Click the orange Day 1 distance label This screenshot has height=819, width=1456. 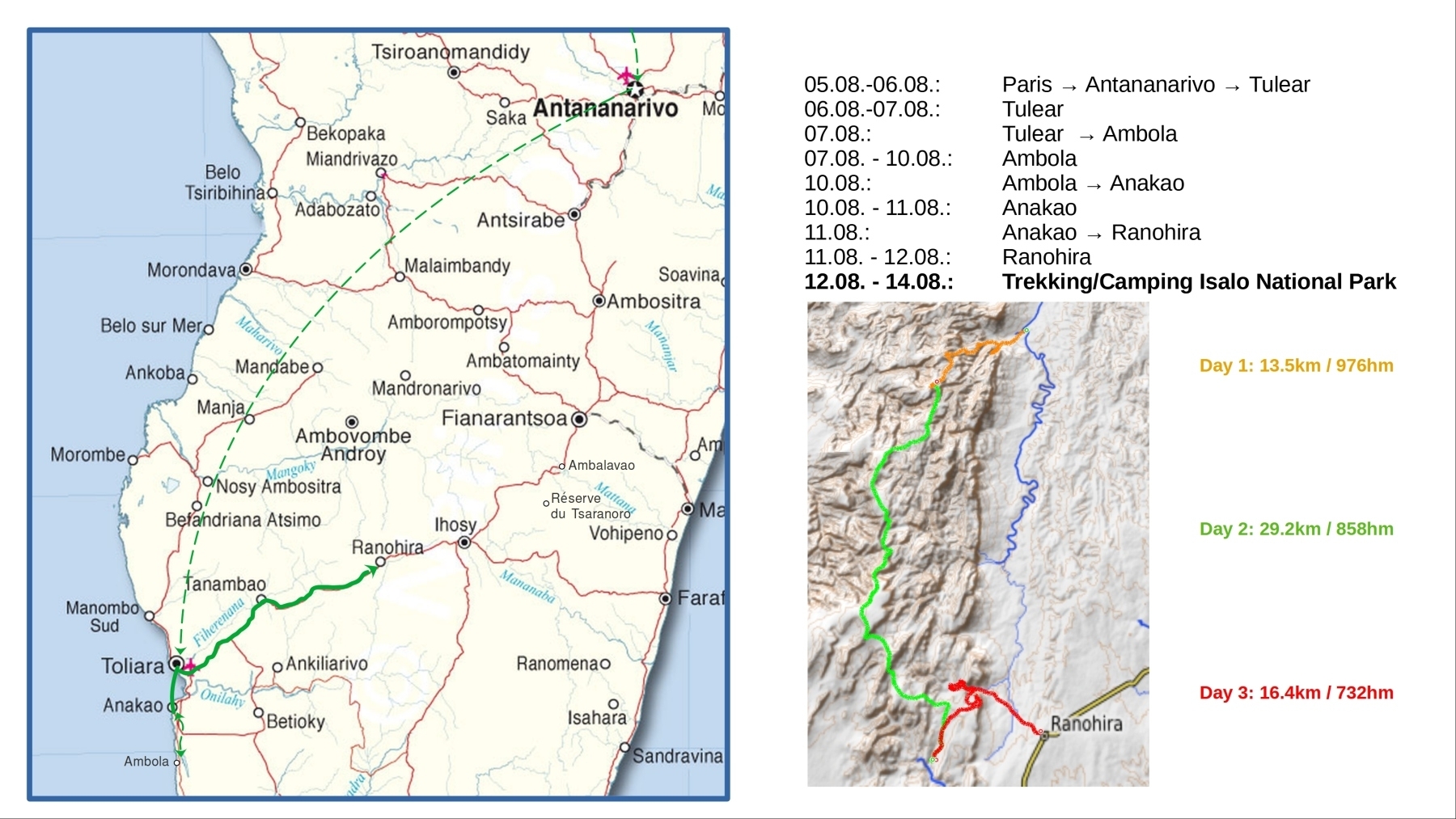tap(1296, 365)
